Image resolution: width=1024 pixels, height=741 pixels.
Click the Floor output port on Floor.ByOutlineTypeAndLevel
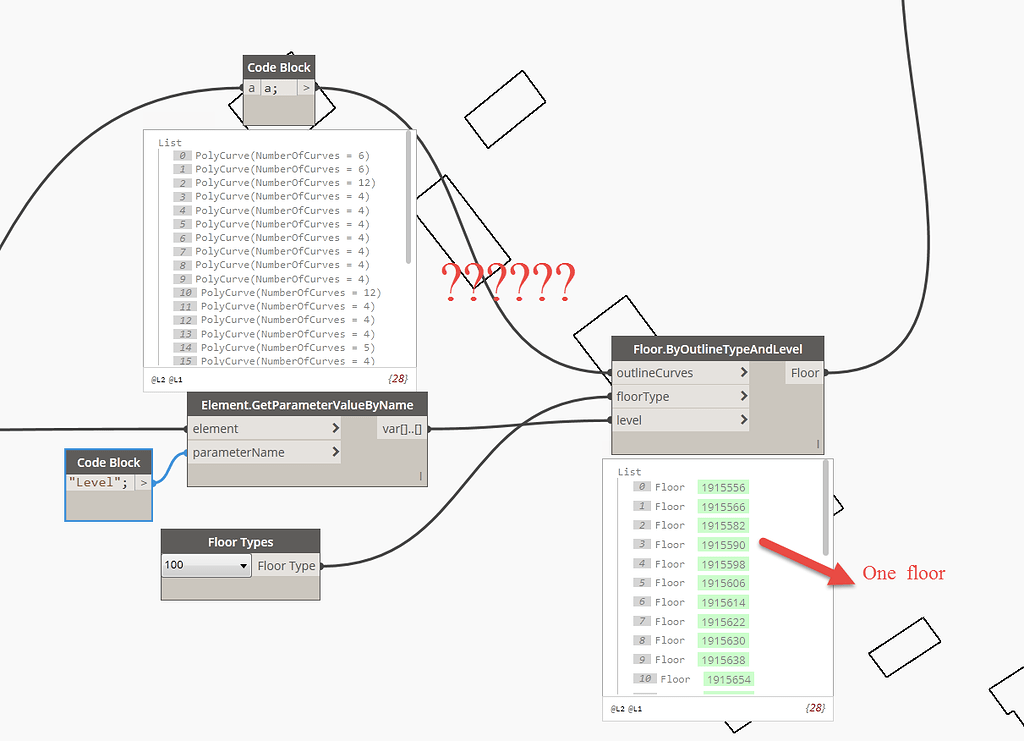click(805, 372)
